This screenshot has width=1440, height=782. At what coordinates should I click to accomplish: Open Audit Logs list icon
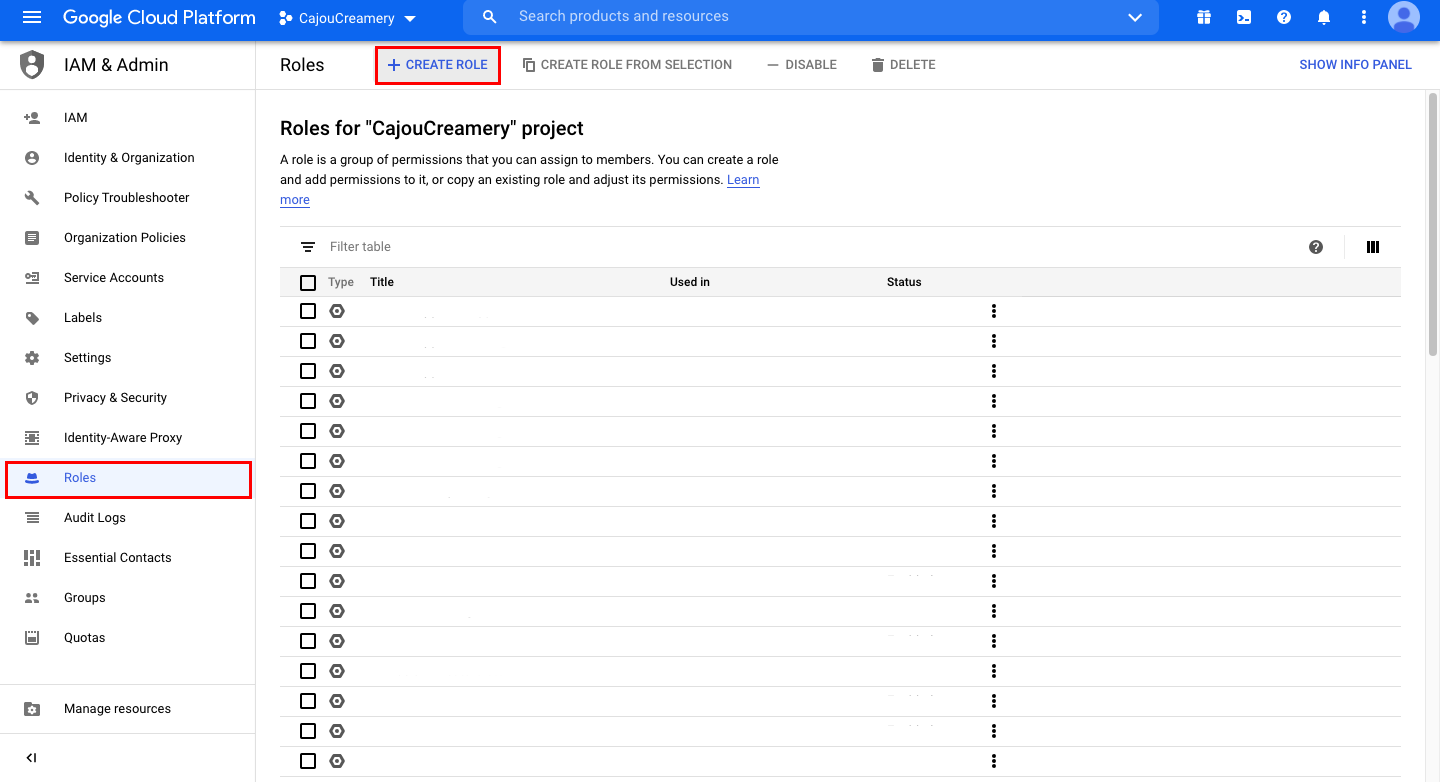click(x=32, y=518)
